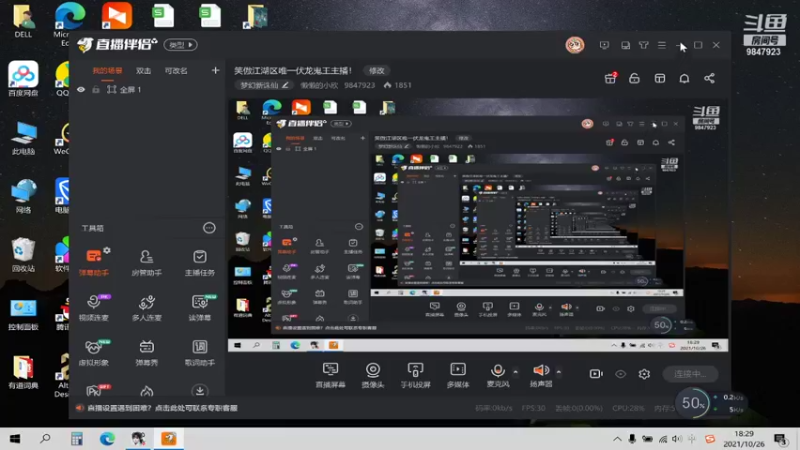Click the volume icon in the system tray

pos(677,439)
